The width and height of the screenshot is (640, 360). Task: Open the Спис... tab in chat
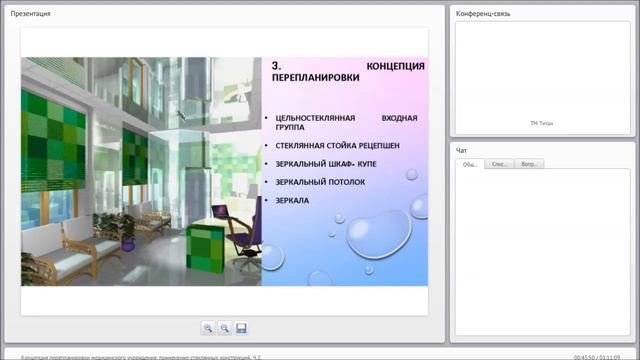click(x=499, y=164)
